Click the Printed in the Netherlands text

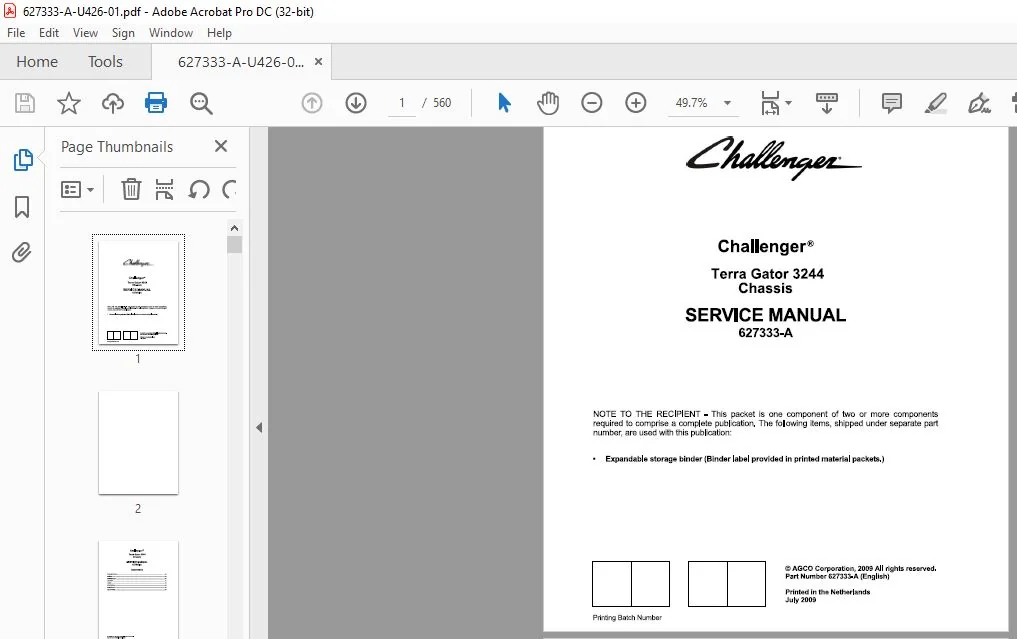click(828, 592)
